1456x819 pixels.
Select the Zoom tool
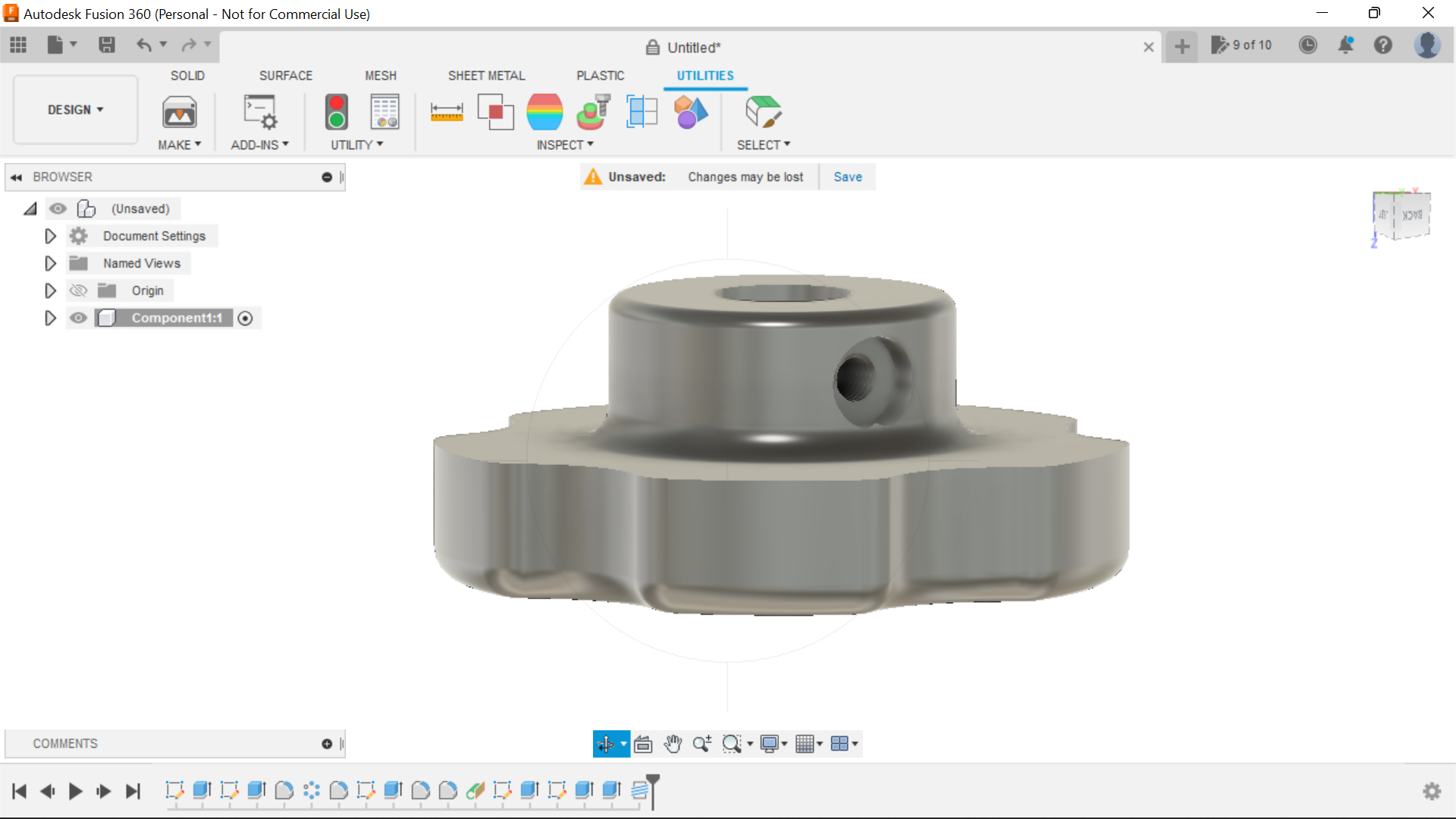pyautogui.click(x=702, y=744)
